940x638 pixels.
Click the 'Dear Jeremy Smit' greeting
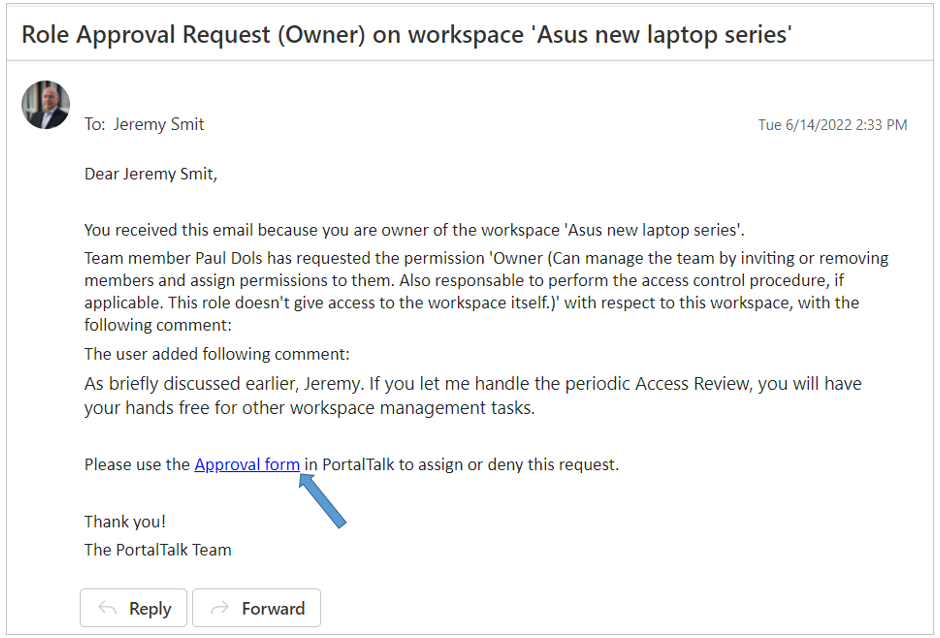(x=150, y=174)
